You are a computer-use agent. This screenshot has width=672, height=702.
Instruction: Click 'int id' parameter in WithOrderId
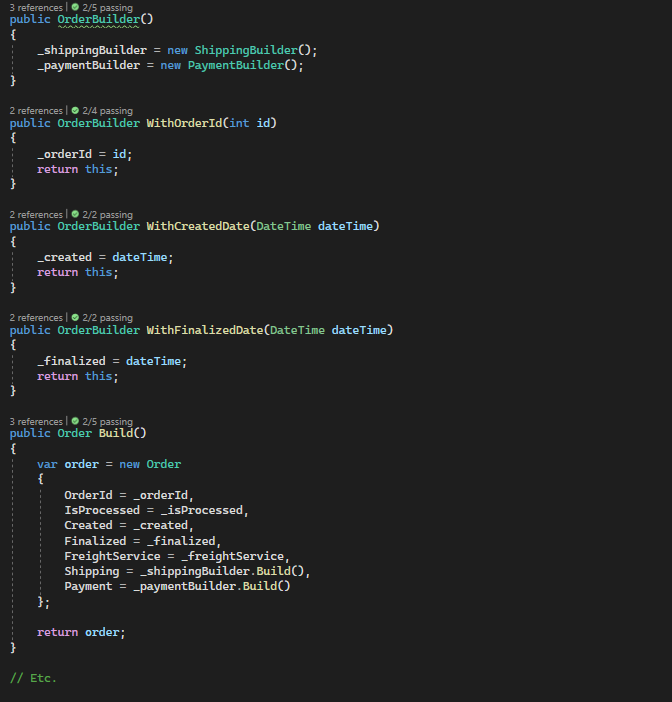(249, 123)
